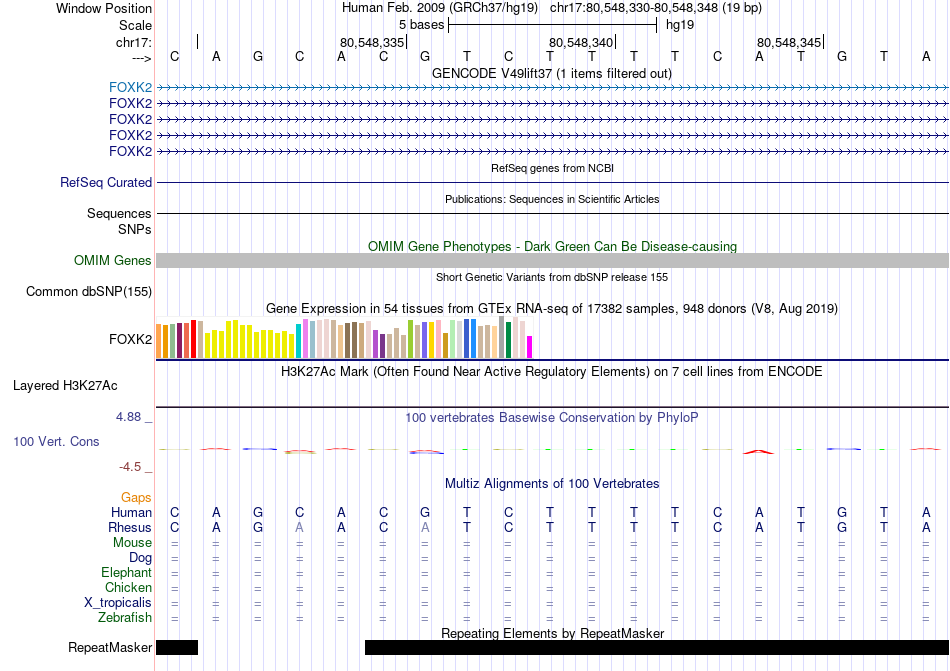The image size is (950, 671).
Task: Click the Scale label in the ruler
Action: pyautogui.click(x=135, y=25)
